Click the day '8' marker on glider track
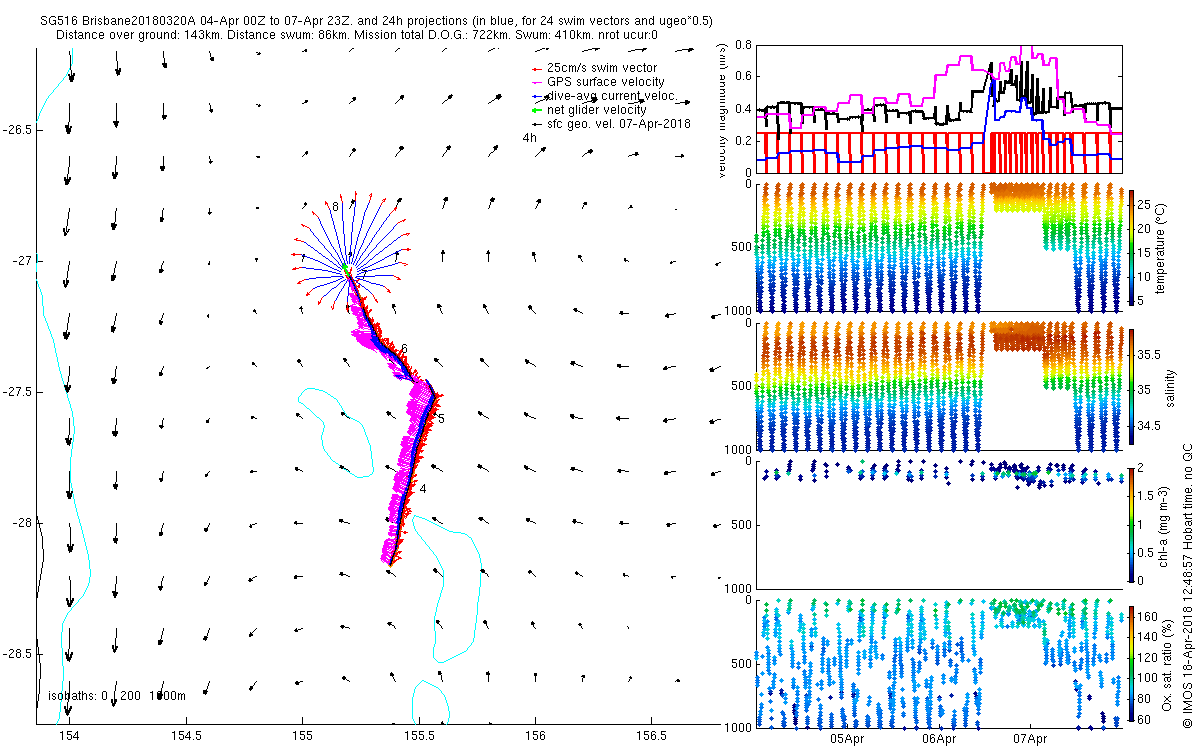 pyautogui.click(x=336, y=206)
